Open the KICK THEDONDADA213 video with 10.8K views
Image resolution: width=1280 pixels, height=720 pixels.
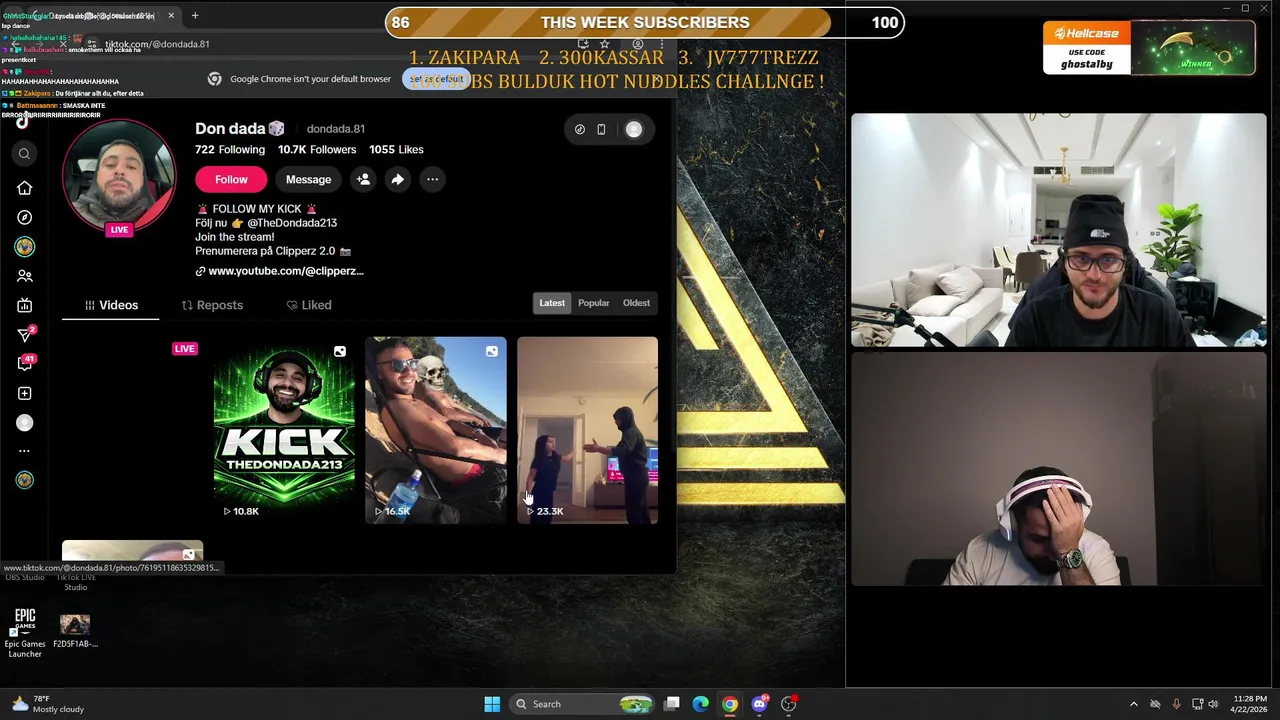tap(284, 430)
